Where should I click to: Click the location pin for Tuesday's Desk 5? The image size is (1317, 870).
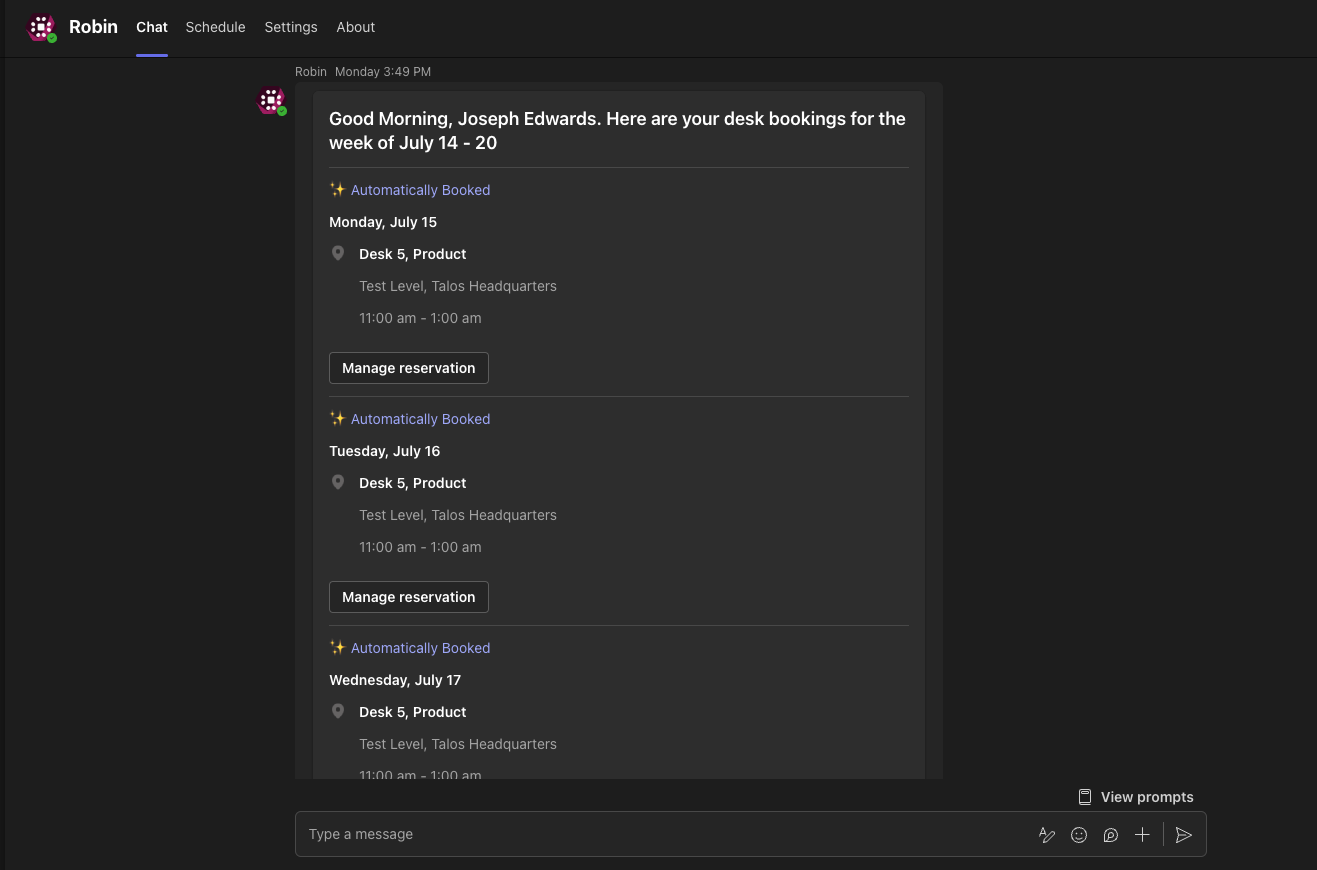pos(338,483)
